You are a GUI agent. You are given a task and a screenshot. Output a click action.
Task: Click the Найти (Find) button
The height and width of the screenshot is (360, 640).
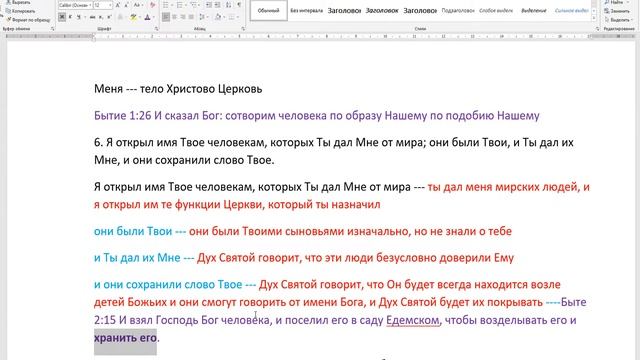click(615, 2)
